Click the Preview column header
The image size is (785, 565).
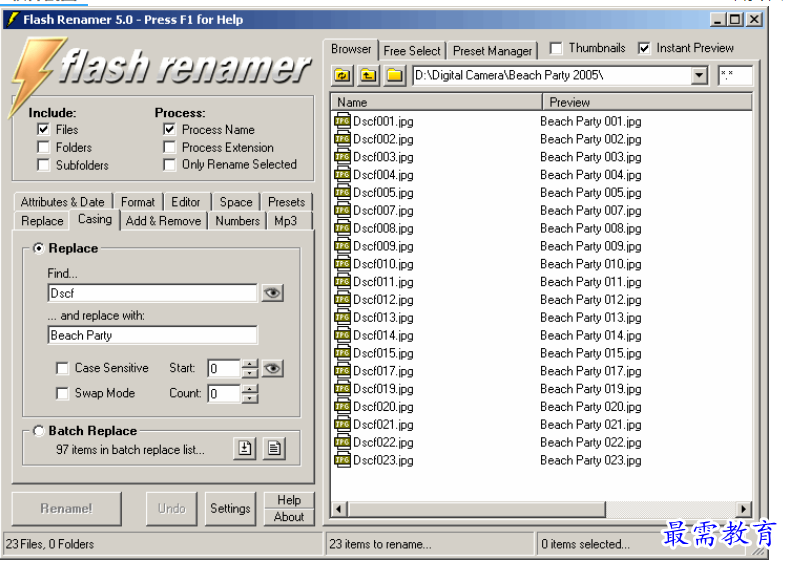point(647,102)
